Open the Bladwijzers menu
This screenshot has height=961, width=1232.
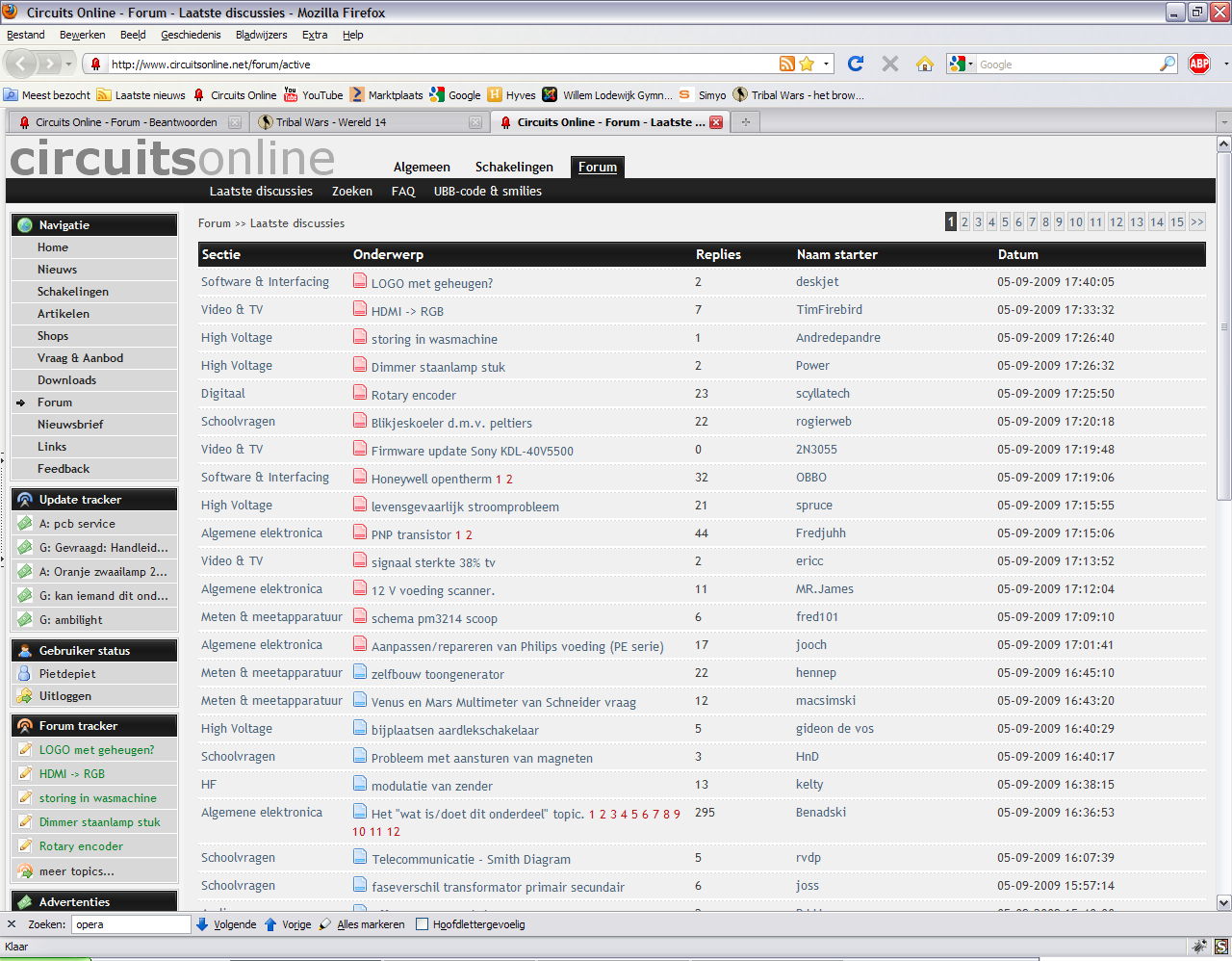[261, 35]
